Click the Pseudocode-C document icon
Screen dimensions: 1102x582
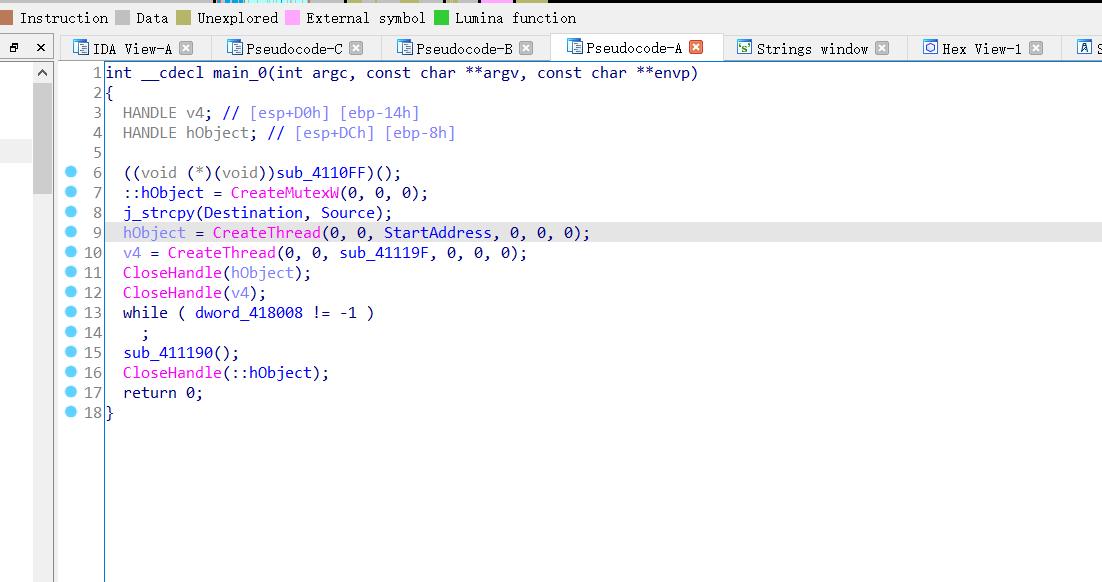[237, 46]
